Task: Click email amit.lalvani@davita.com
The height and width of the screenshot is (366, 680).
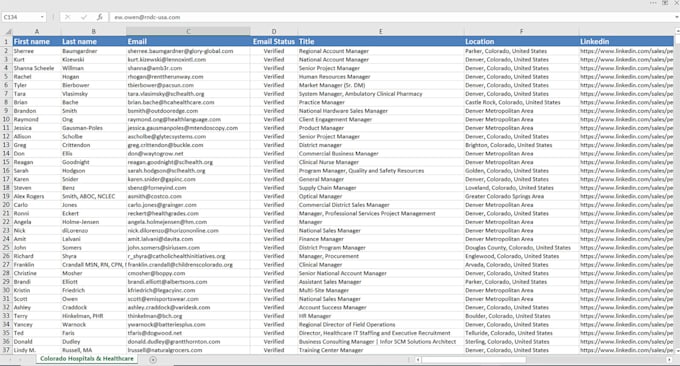Action: click(x=188, y=239)
